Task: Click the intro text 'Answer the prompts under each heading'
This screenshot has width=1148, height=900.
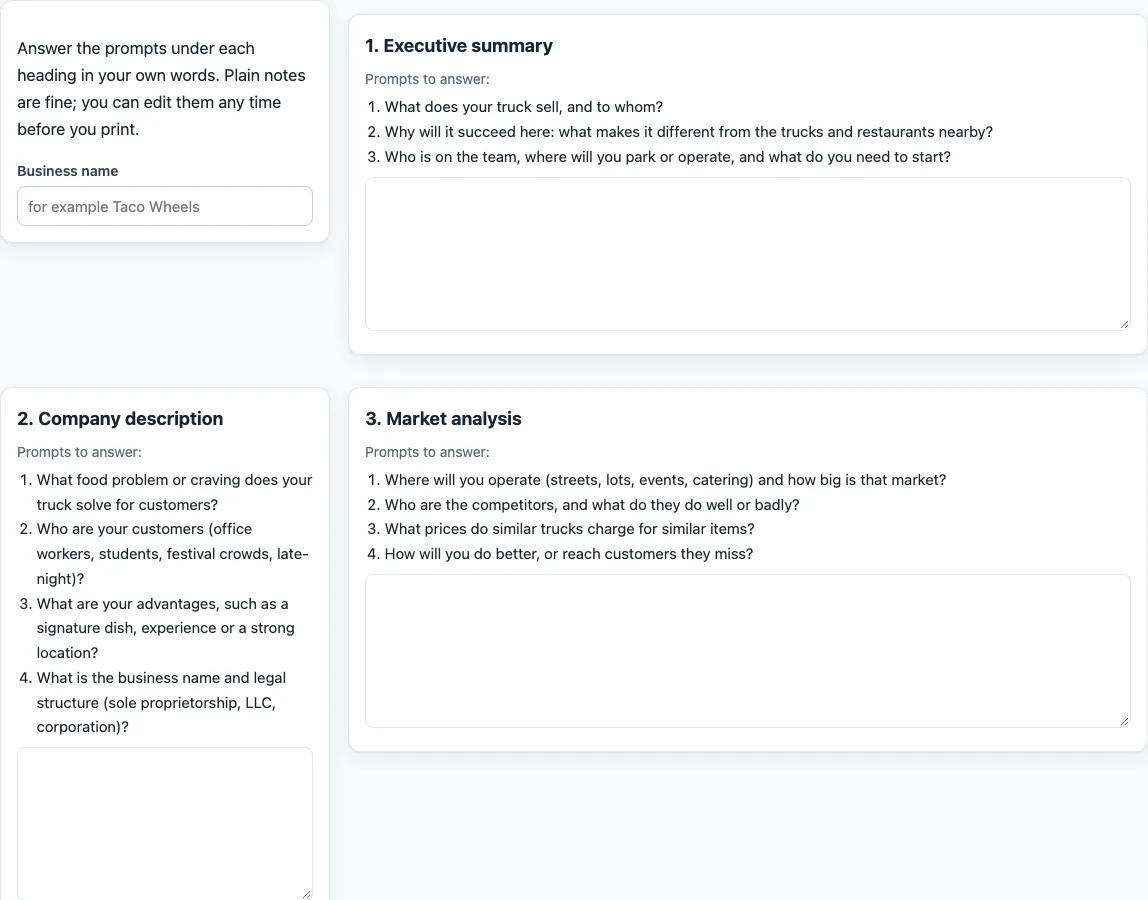Action: (161, 89)
